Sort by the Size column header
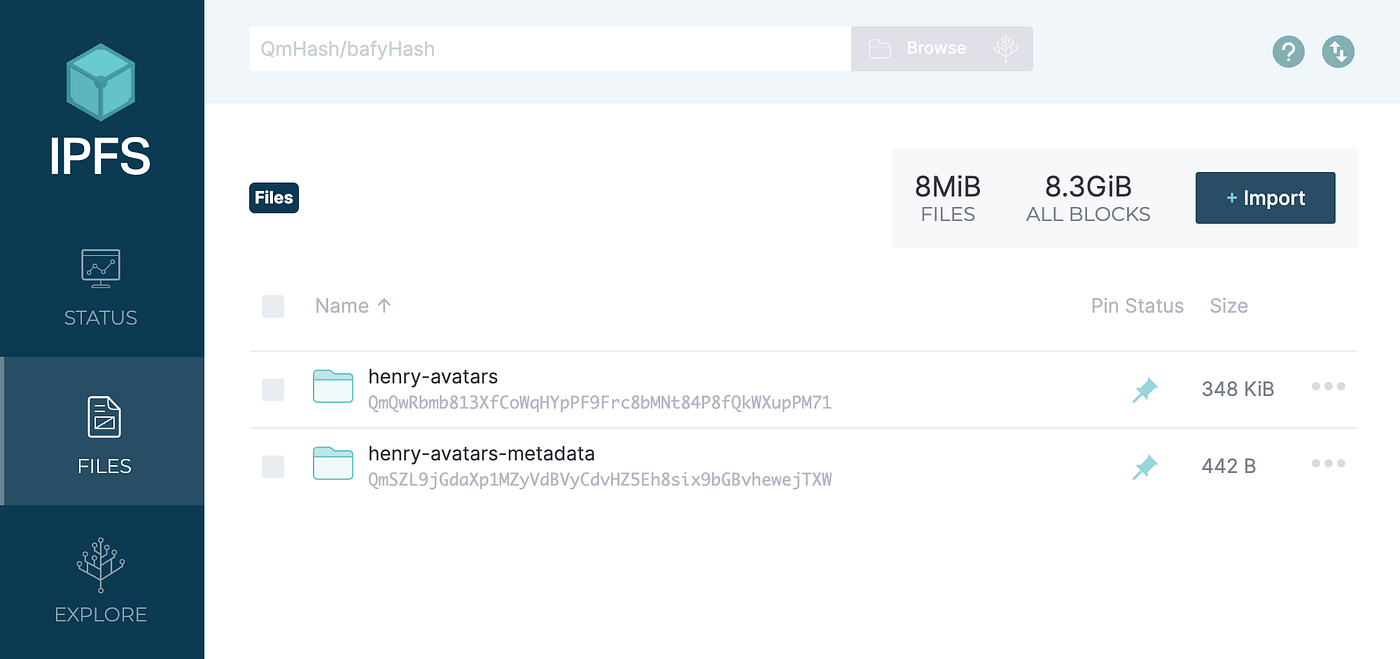Viewport: 1400px width, 659px height. pos(1229,306)
